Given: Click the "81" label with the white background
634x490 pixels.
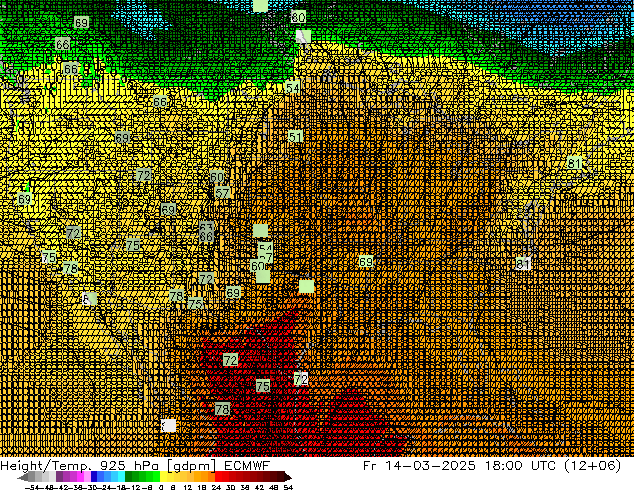Looking at the screenshot, I should (522, 264).
